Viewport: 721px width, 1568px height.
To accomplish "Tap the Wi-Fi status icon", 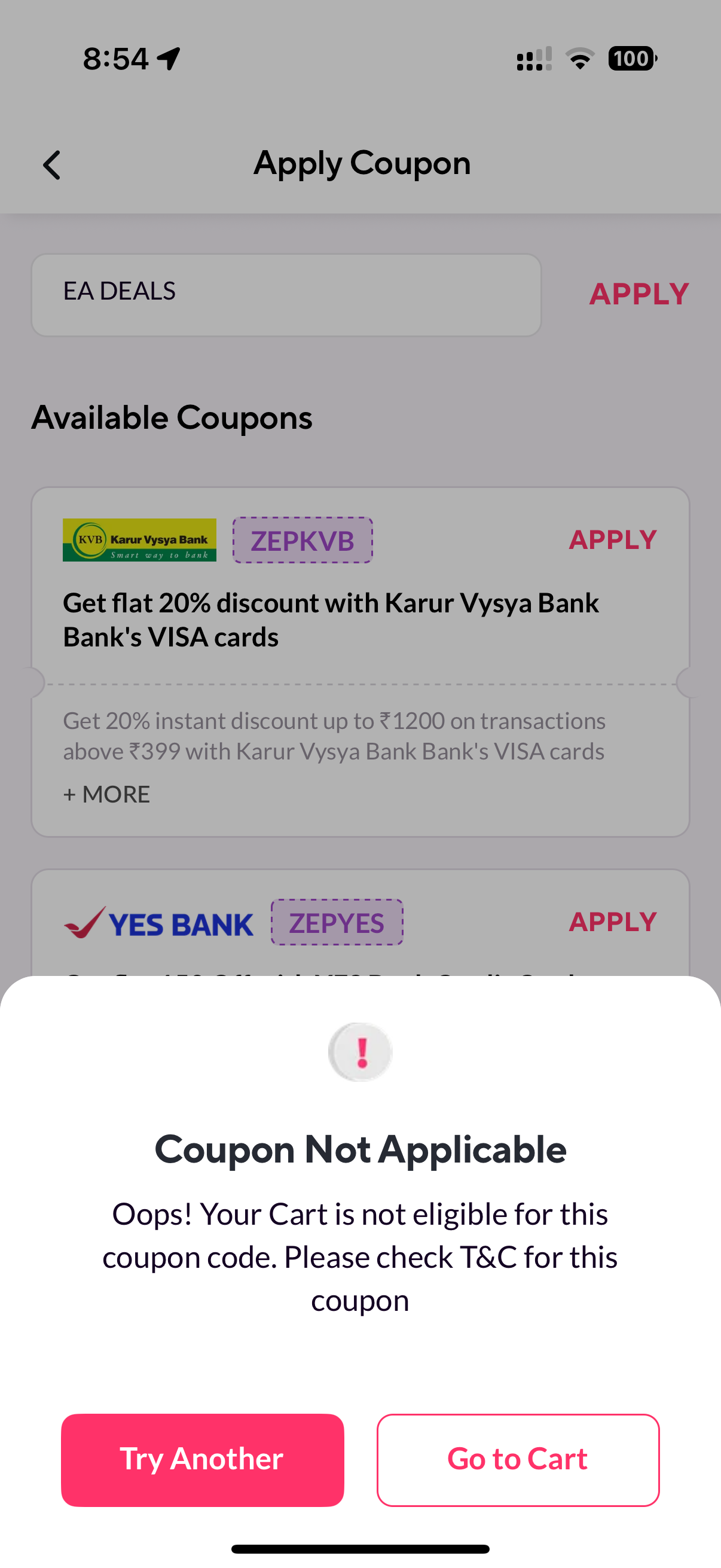I will tap(580, 59).
